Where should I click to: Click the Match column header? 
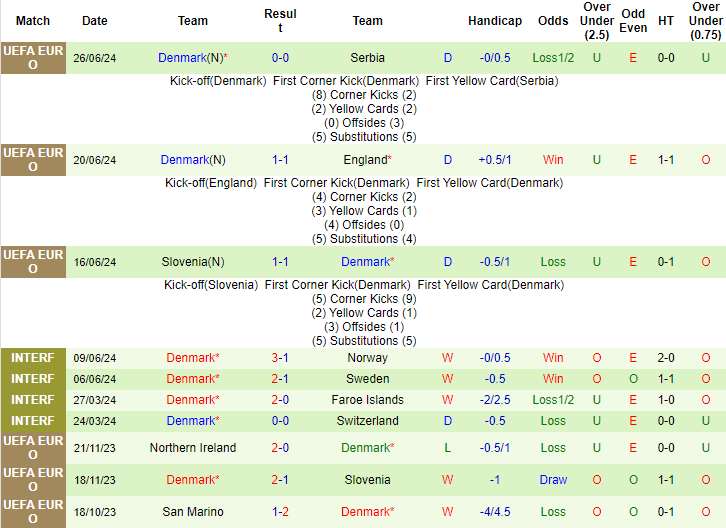(x=33, y=21)
